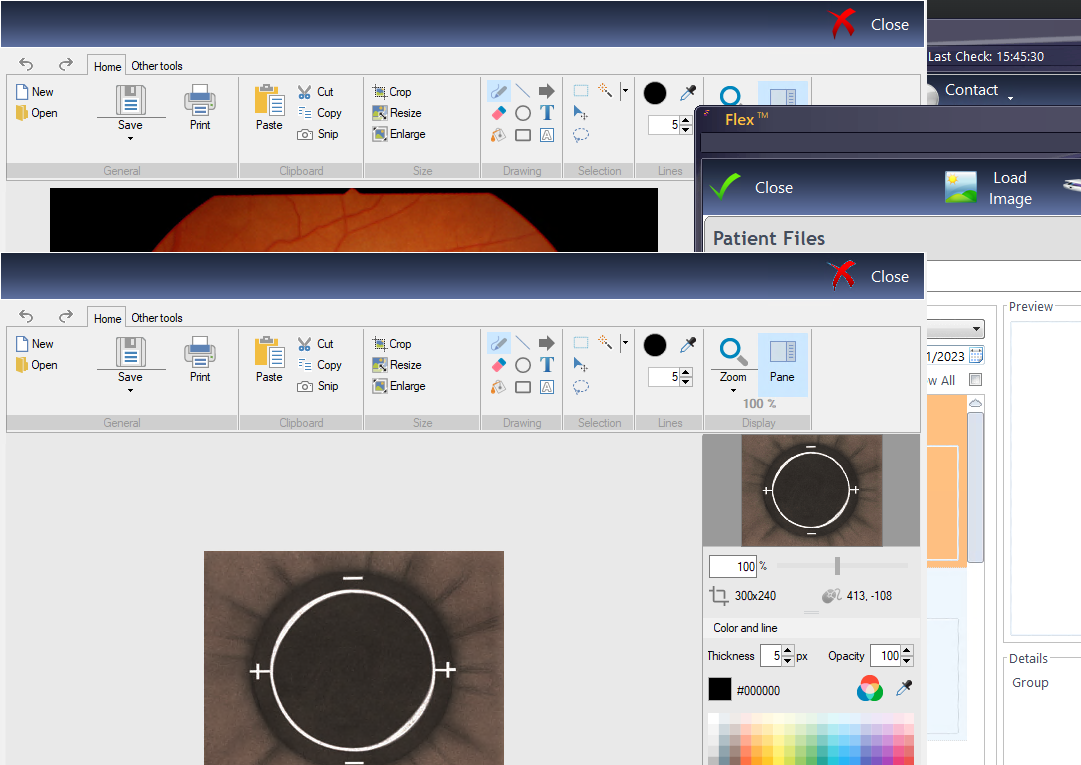Image resolution: width=1081 pixels, height=765 pixels.
Task: Select the boxed text tool in ring-image editor
Action: click(547, 387)
